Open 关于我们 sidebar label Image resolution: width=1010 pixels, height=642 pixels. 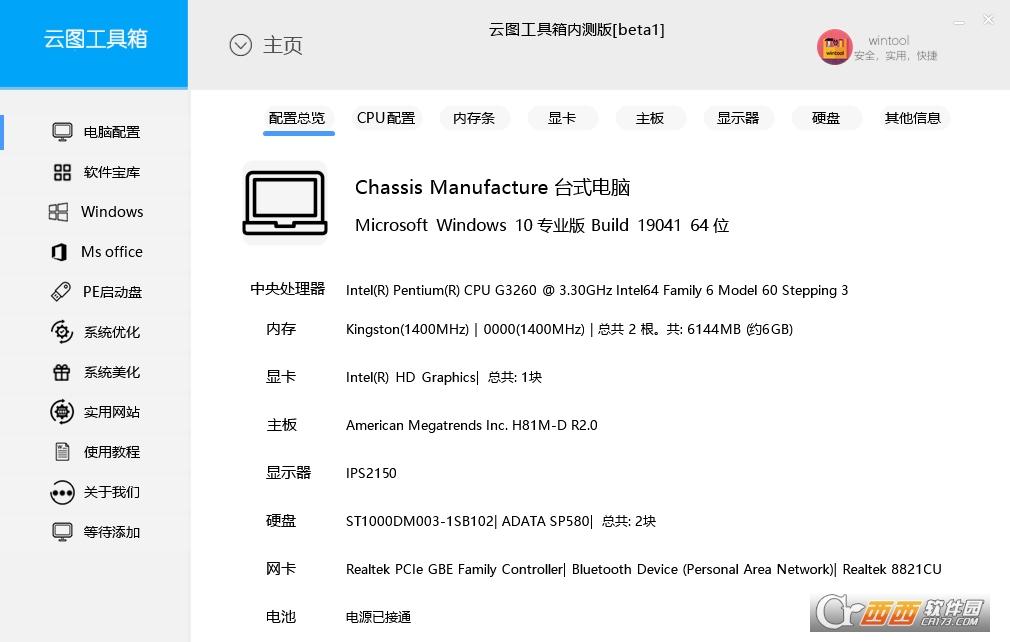coord(112,493)
